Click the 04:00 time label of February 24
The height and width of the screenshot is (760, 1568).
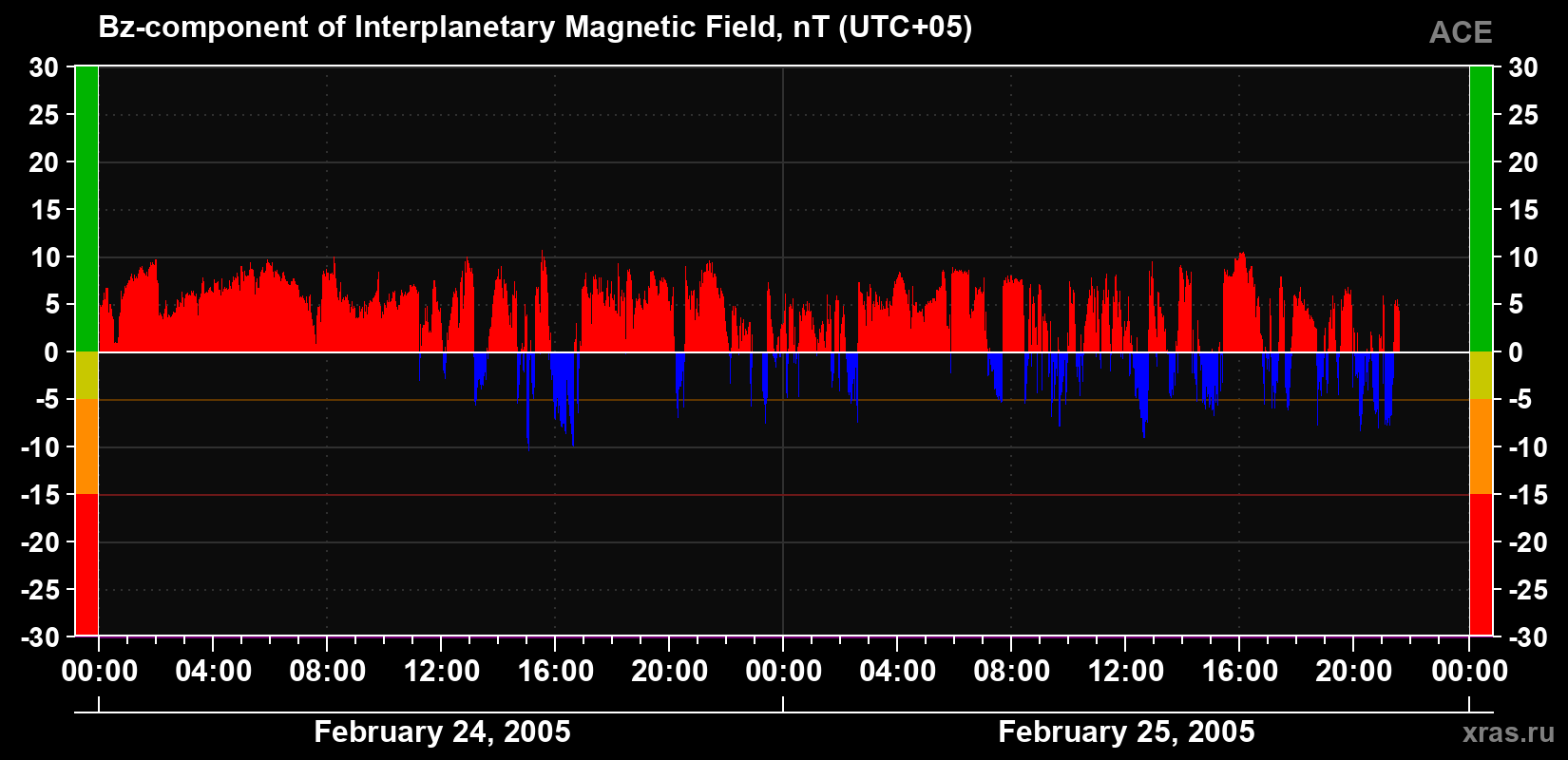(214, 671)
